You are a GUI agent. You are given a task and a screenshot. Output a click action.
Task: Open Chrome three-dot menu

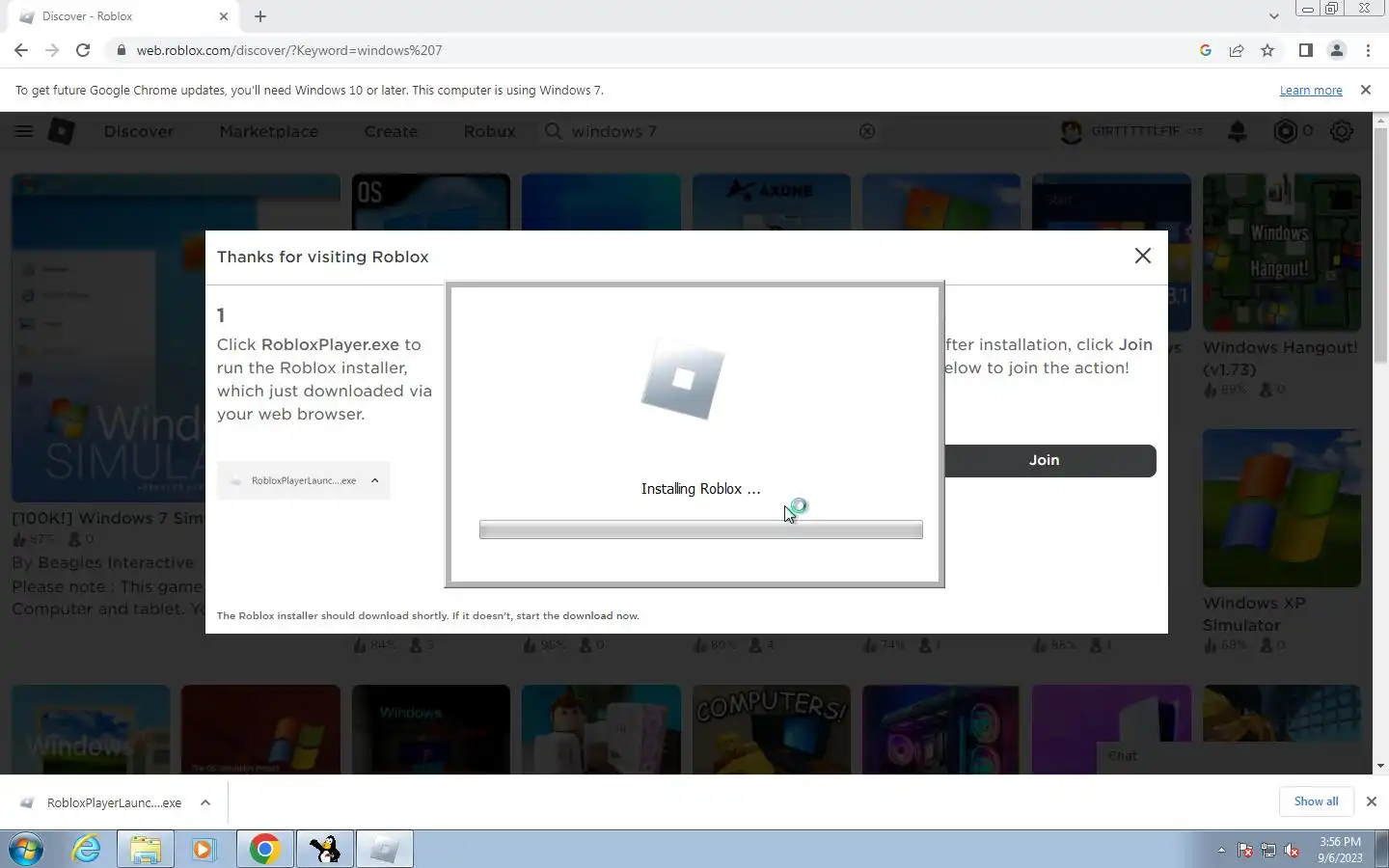point(1368,50)
